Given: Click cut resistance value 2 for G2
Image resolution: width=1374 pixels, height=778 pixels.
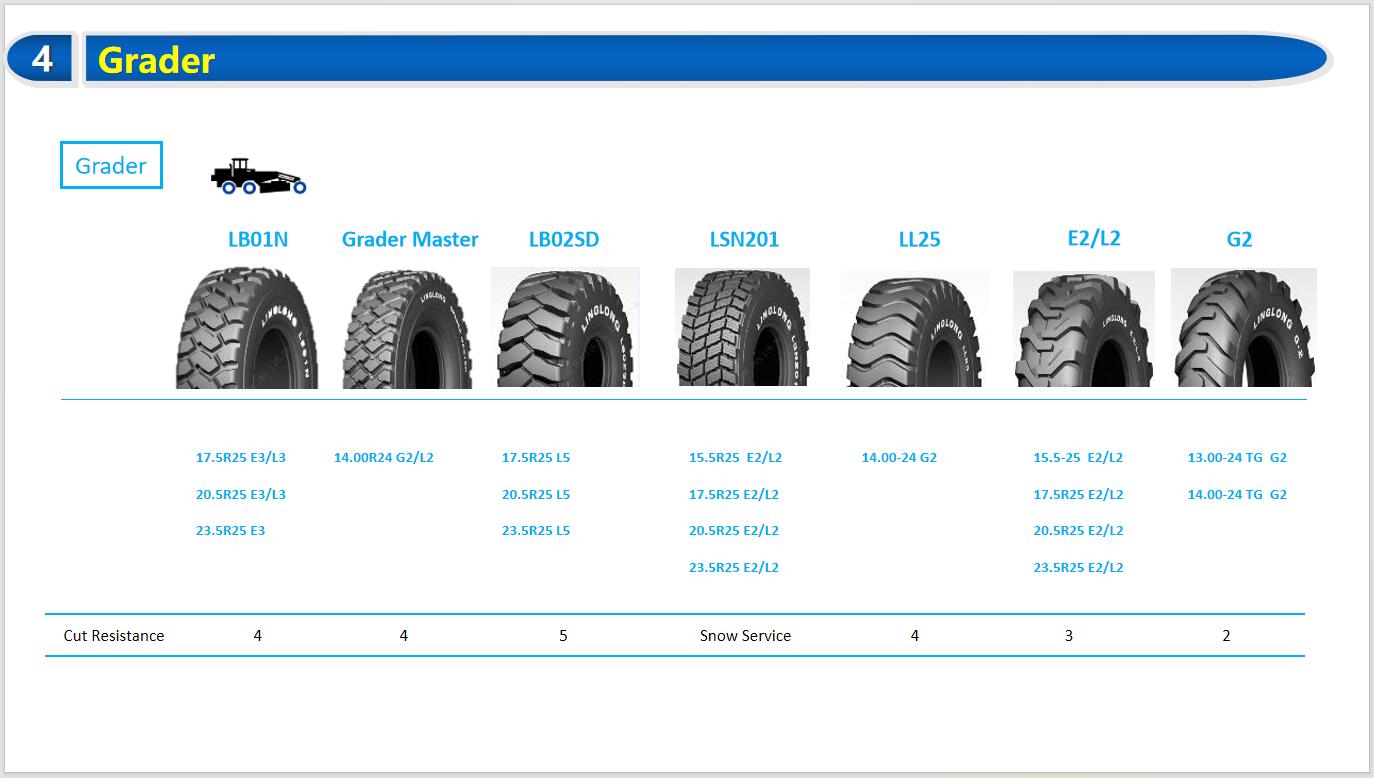Looking at the screenshot, I should (x=1226, y=635).
